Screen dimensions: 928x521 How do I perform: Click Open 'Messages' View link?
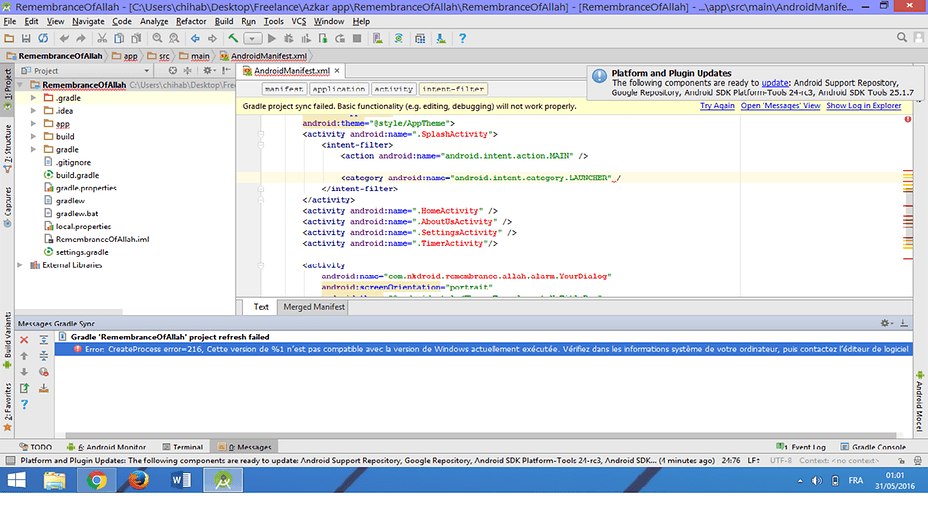coord(780,106)
